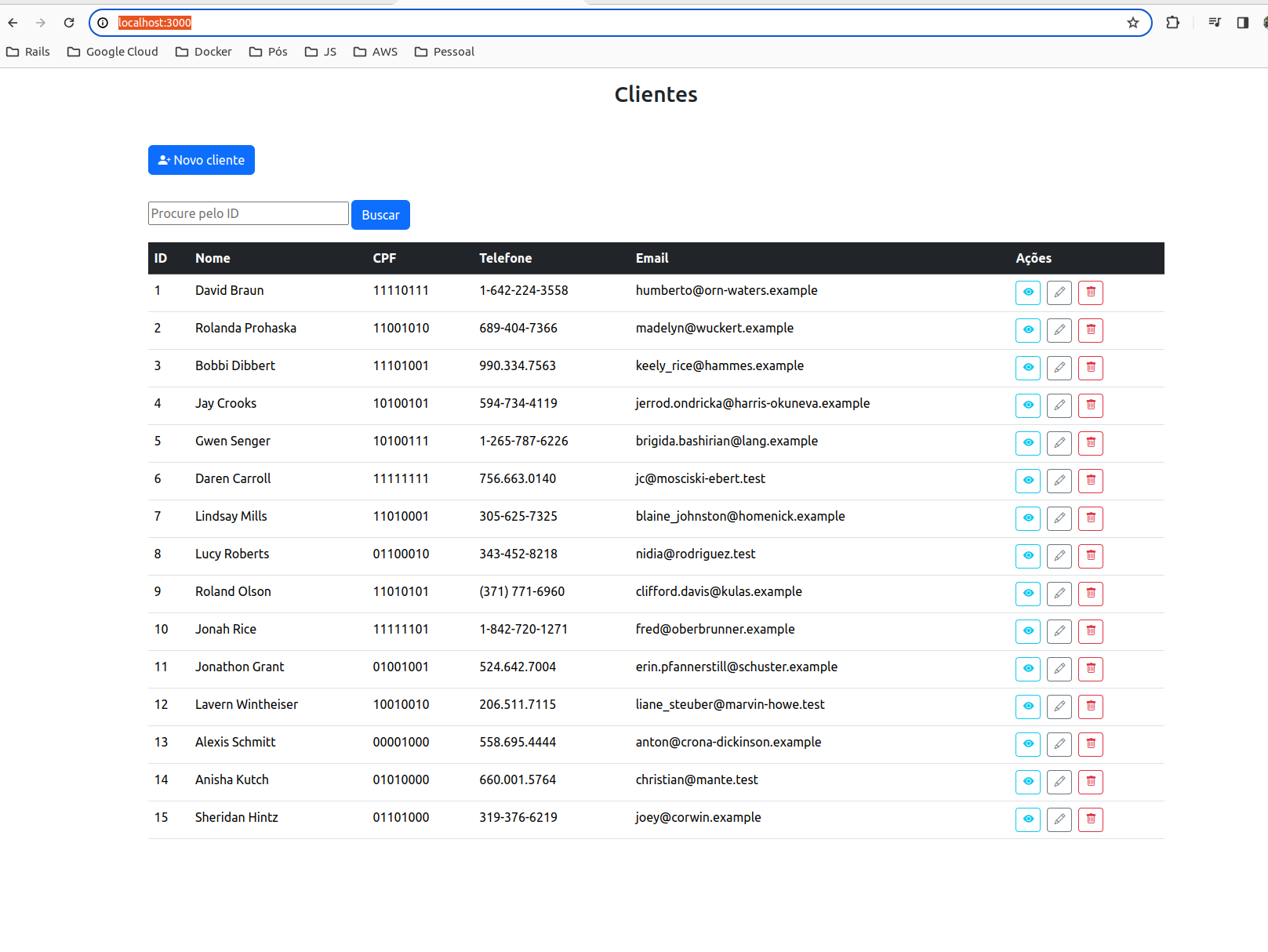Viewport: 1268px width, 952px height.
Task: View site information icon
Action: (103, 23)
